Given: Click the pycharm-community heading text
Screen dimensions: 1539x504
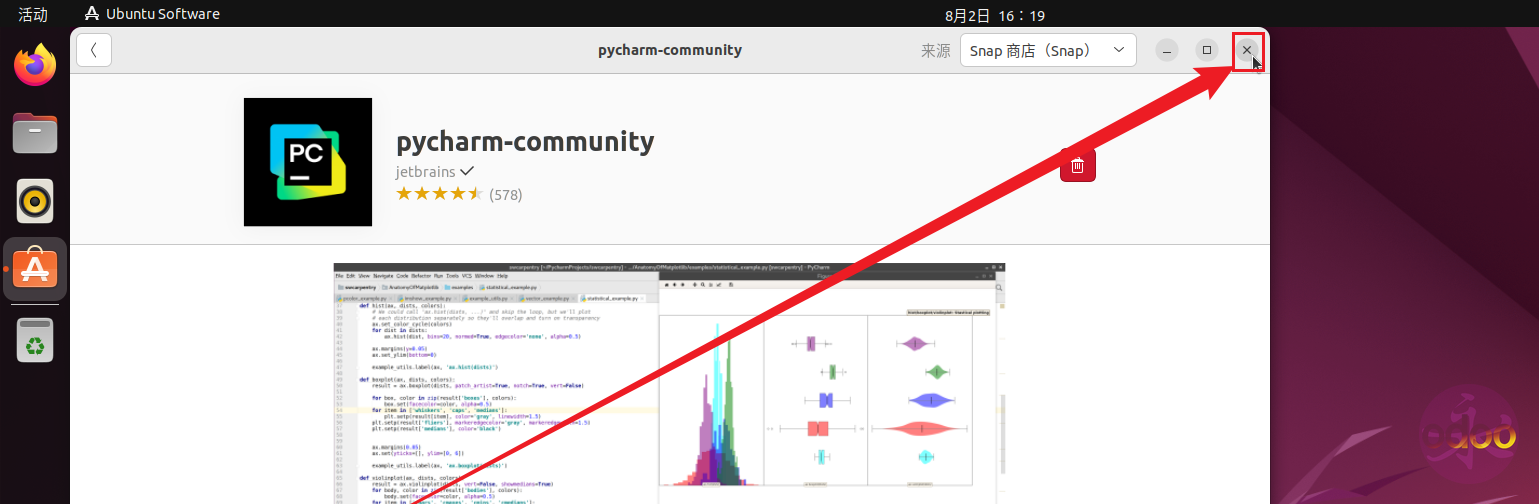Looking at the screenshot, I should pos(525,142).
